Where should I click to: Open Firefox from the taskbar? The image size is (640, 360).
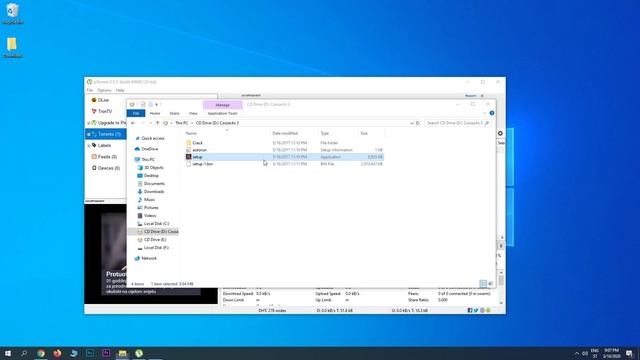(57, 353)
